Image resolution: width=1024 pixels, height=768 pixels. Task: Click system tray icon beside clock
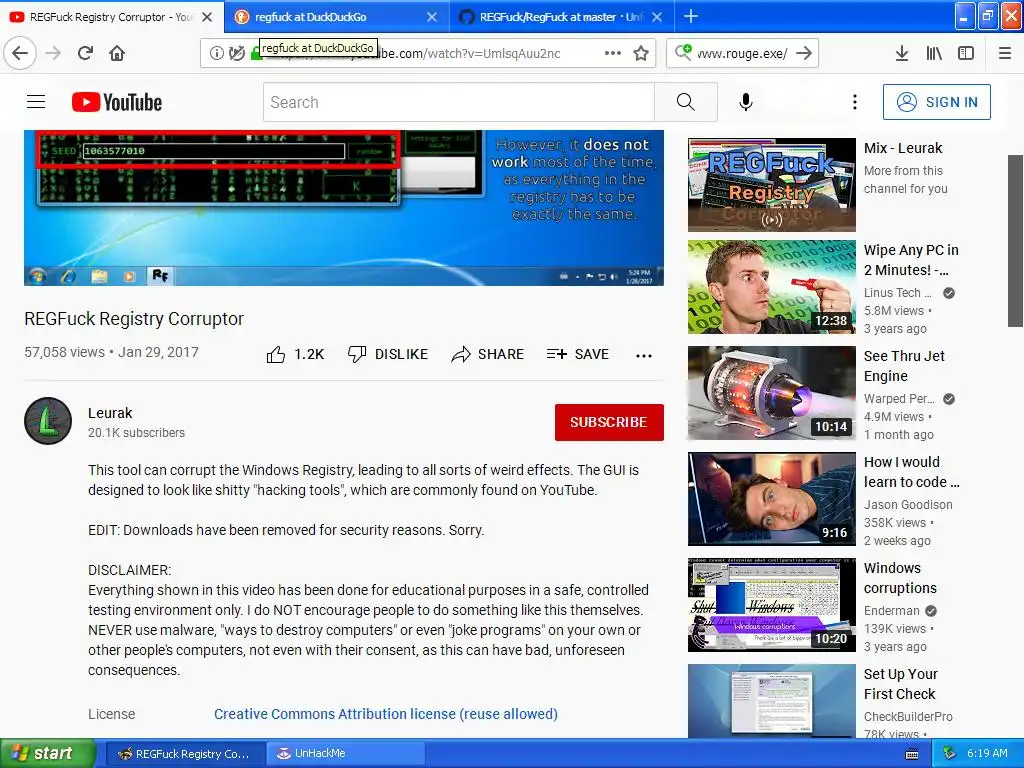pyautogui.click(x=950, y=753)
